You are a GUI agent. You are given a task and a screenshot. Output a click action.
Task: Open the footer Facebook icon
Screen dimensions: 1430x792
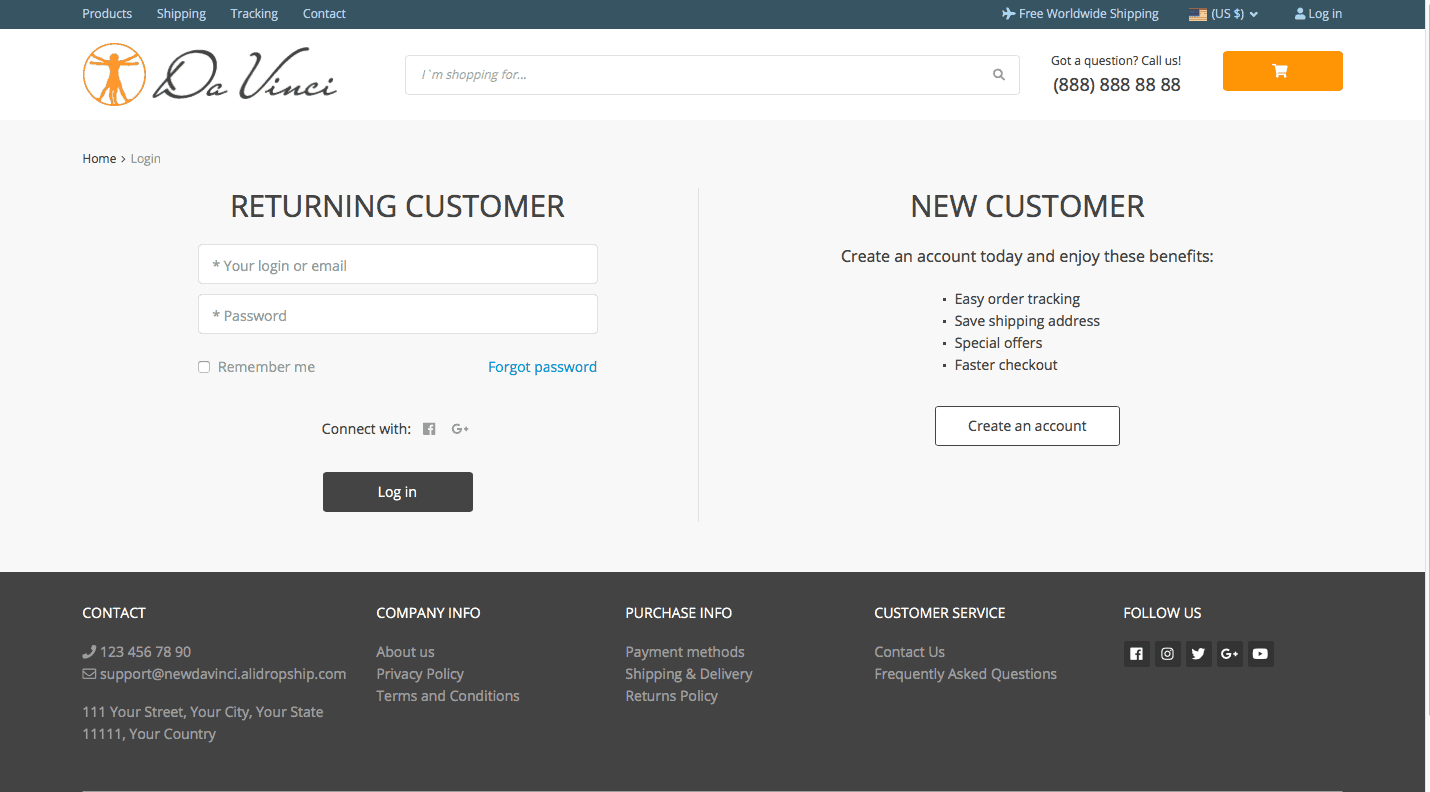tap(1136, 654)
